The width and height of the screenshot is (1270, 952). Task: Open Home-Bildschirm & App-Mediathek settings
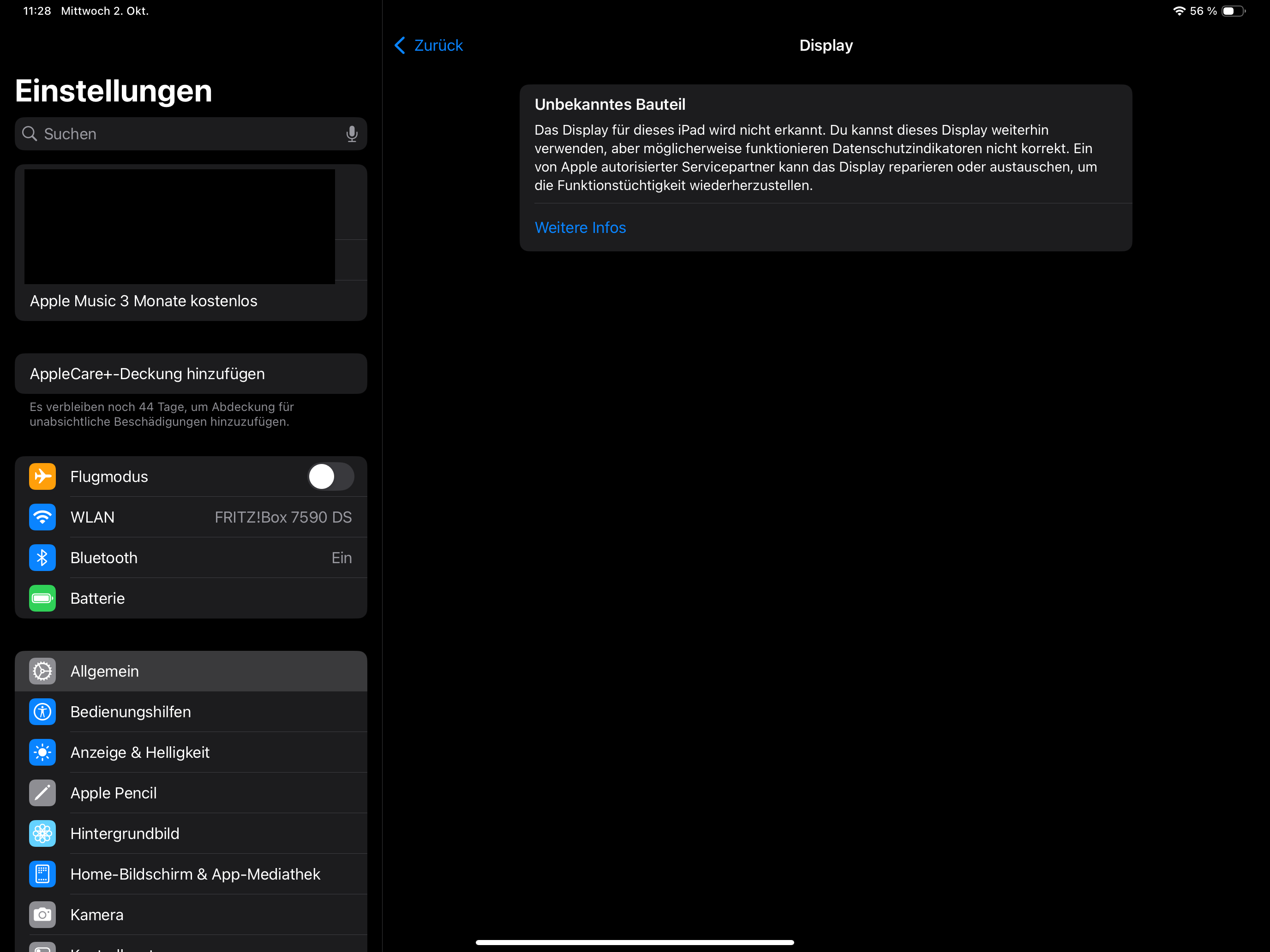(x=195, y=874)
